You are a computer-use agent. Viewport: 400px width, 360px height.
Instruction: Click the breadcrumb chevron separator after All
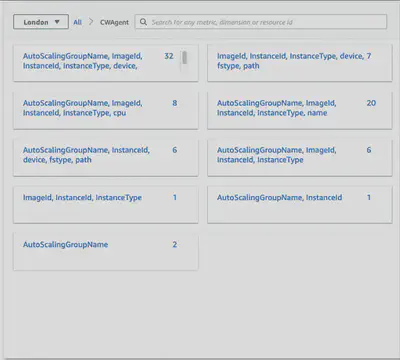(x=91, y=22)
